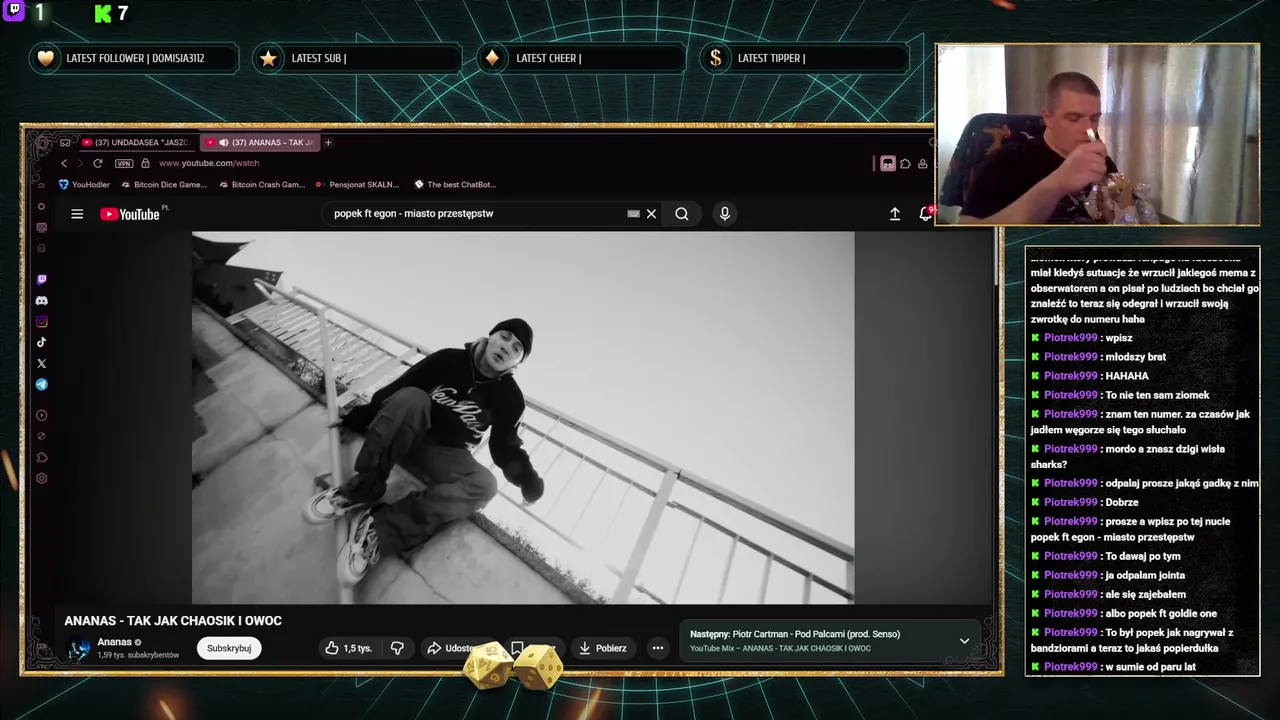Click chat message 'ja odpalam jointa'

[x=1145, y=575]
